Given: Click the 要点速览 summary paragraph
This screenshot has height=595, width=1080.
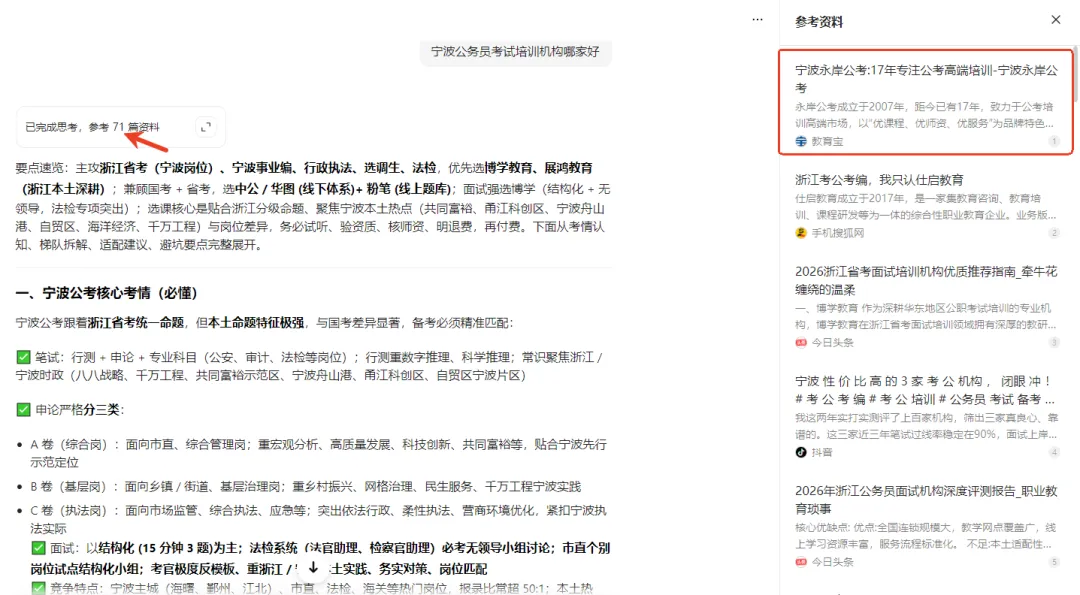Looking at the screenshot, I should tap(313, 206).
